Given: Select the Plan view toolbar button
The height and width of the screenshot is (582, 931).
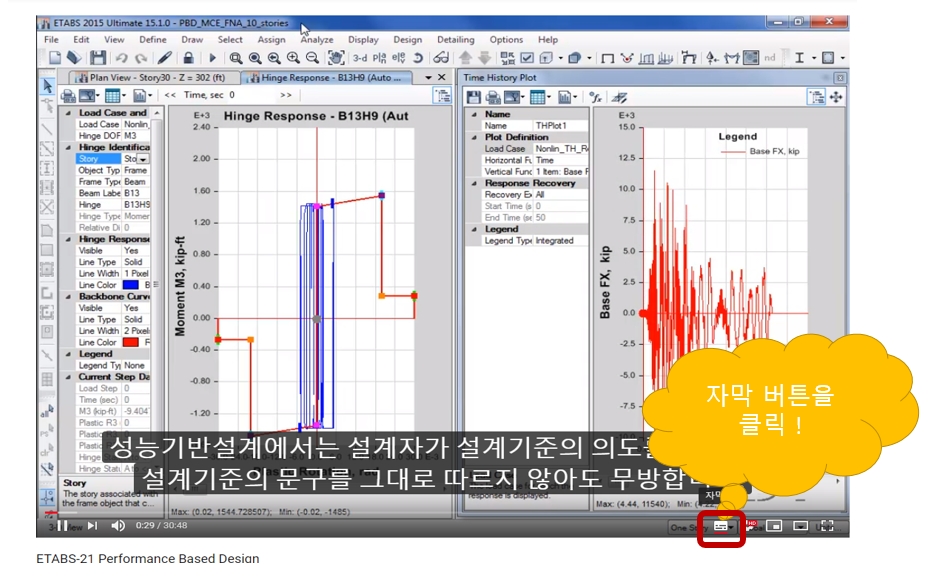Looking at the screenshot, I should click(379, 58).
